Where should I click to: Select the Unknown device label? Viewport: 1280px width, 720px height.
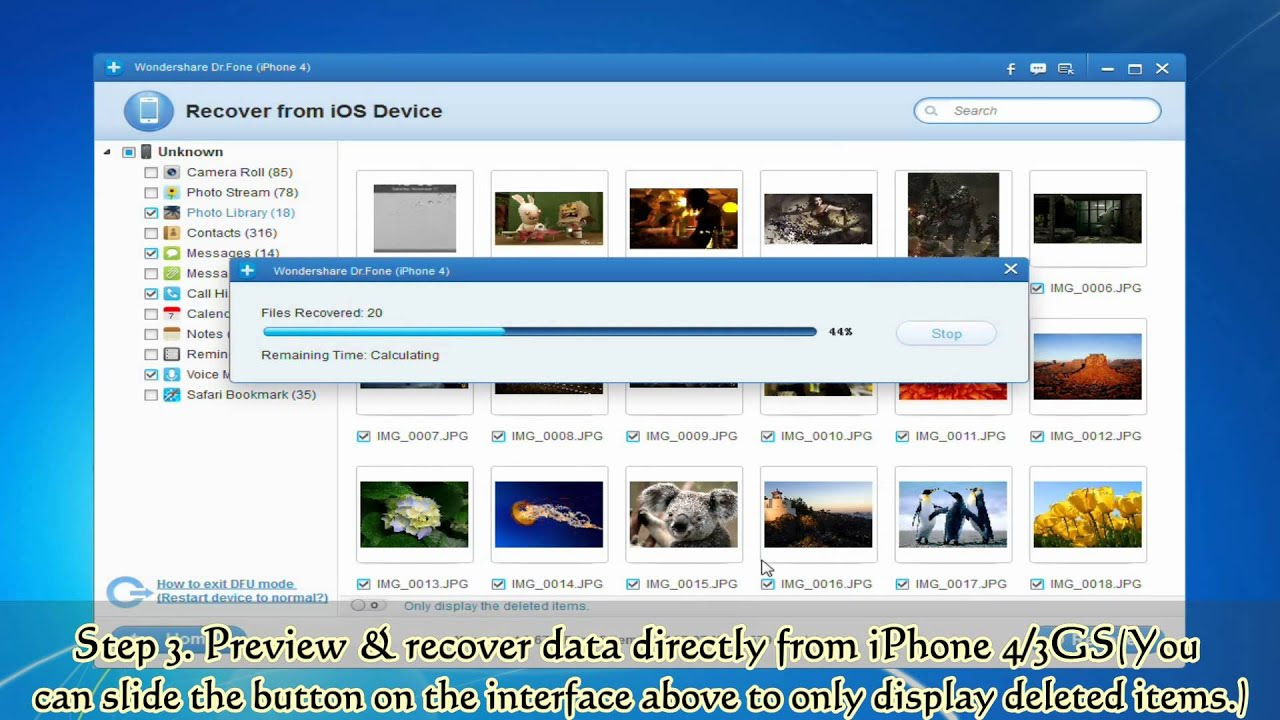190,152
